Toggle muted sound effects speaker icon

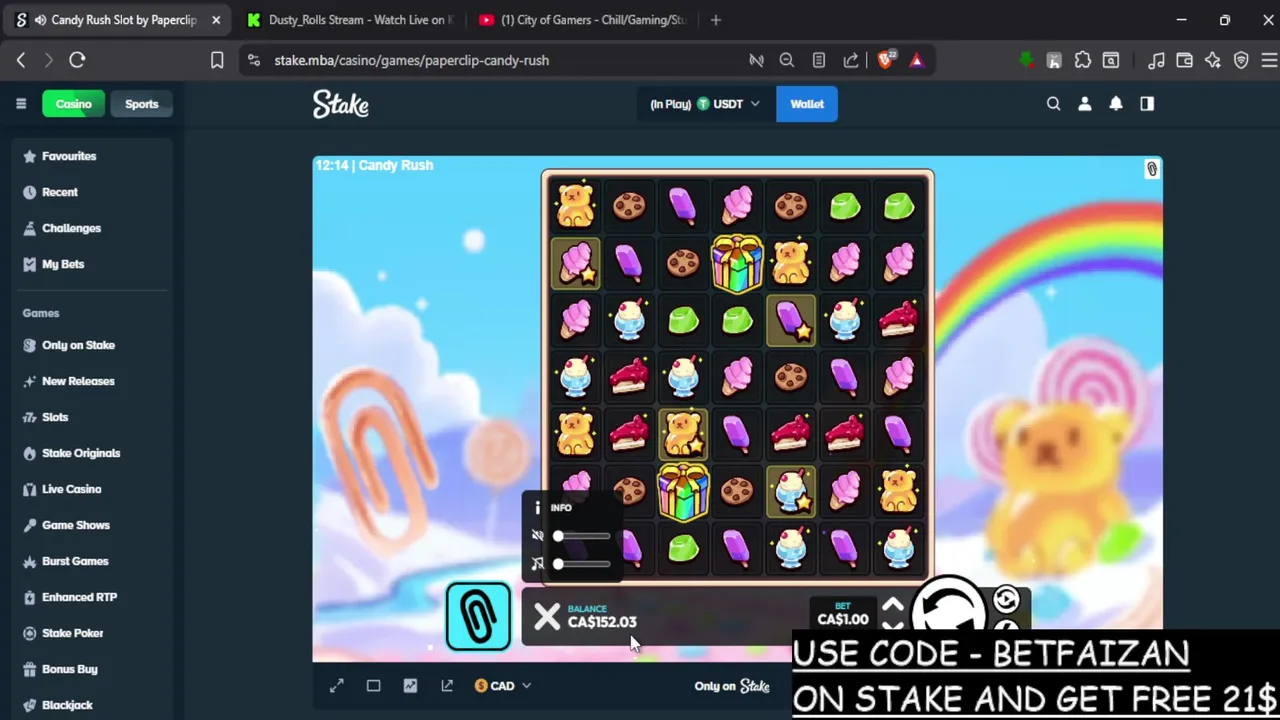538,536
